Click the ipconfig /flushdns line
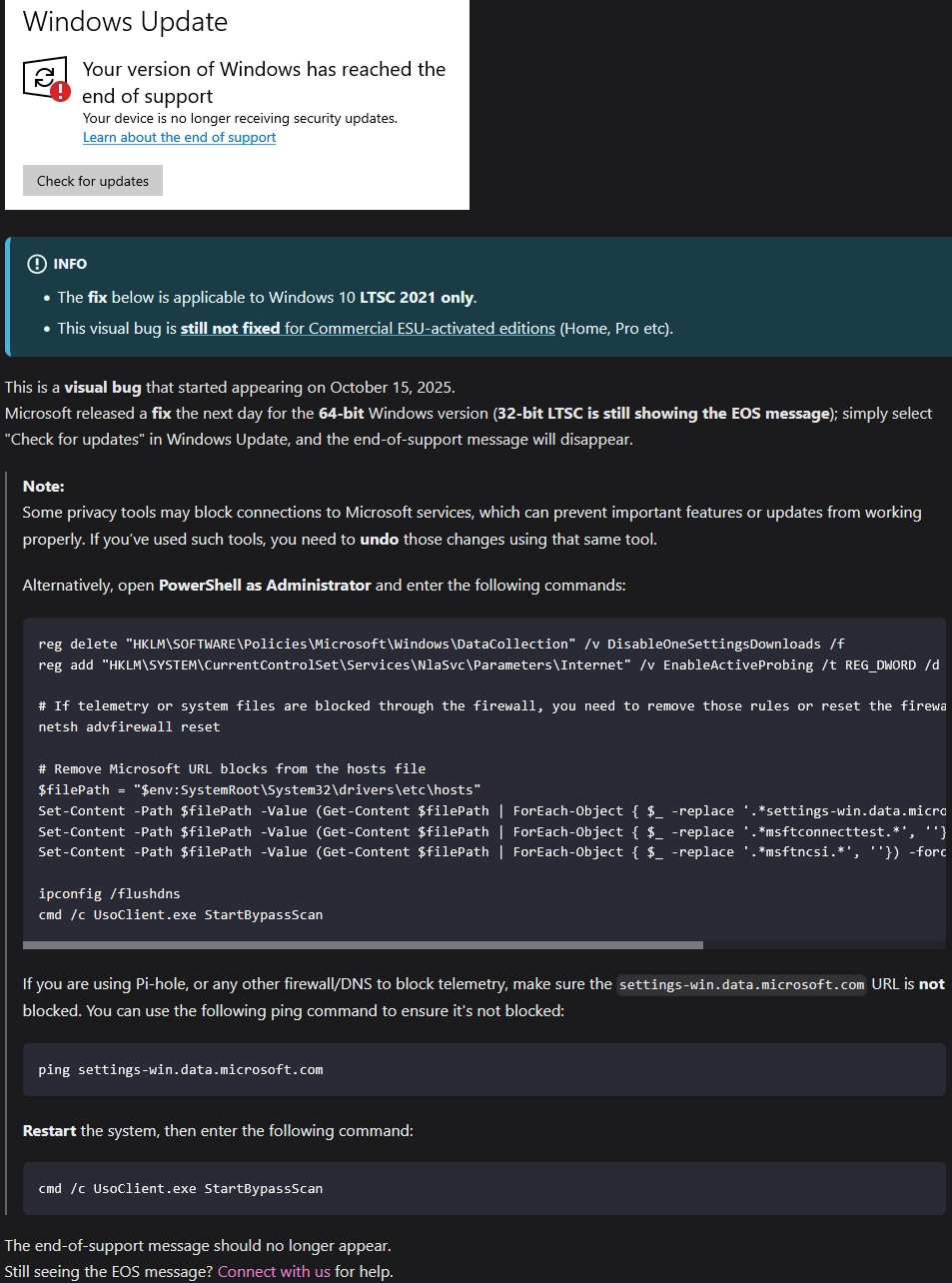 (x=110, y=893)
